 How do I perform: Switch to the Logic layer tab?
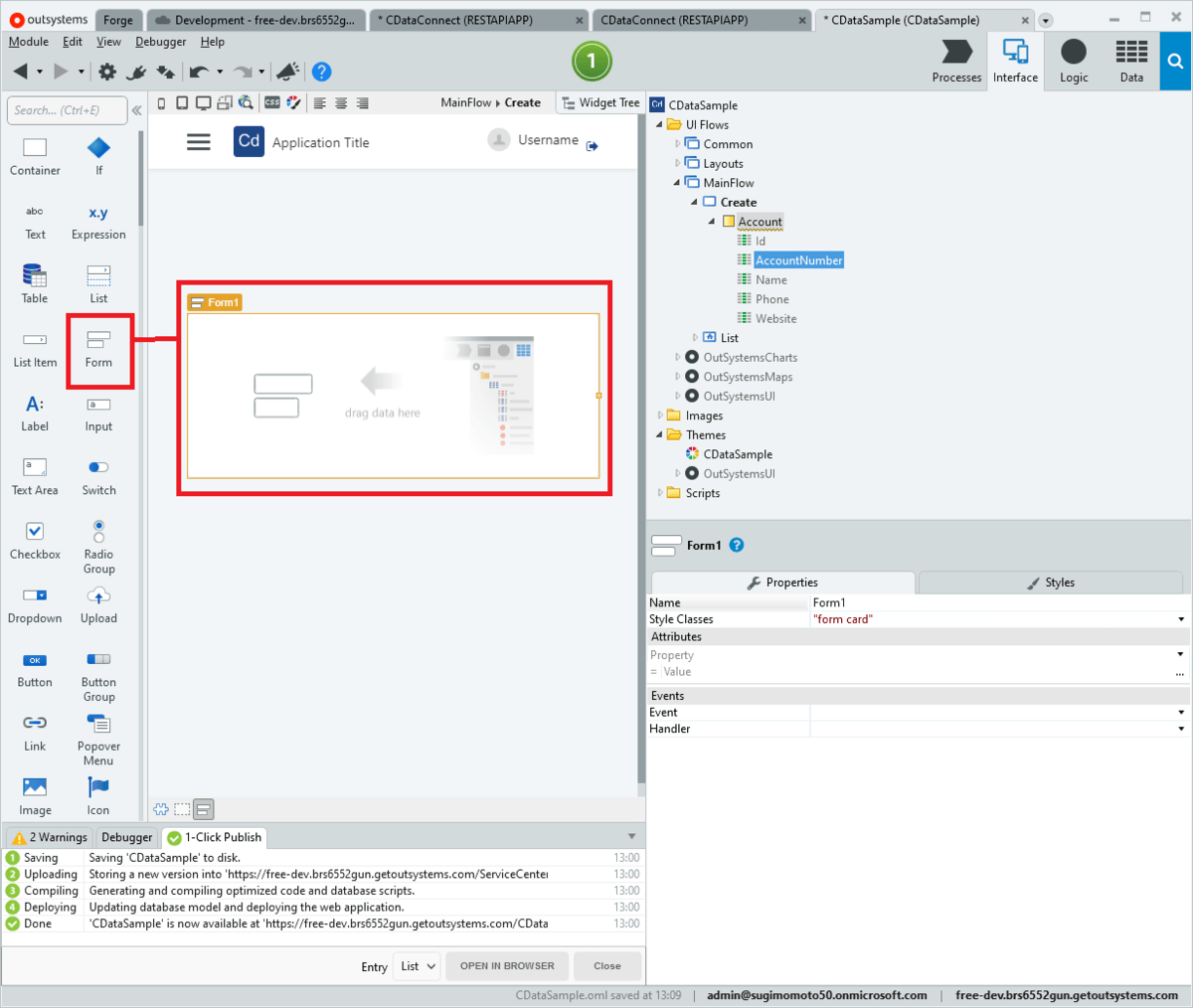[1074, 62]
